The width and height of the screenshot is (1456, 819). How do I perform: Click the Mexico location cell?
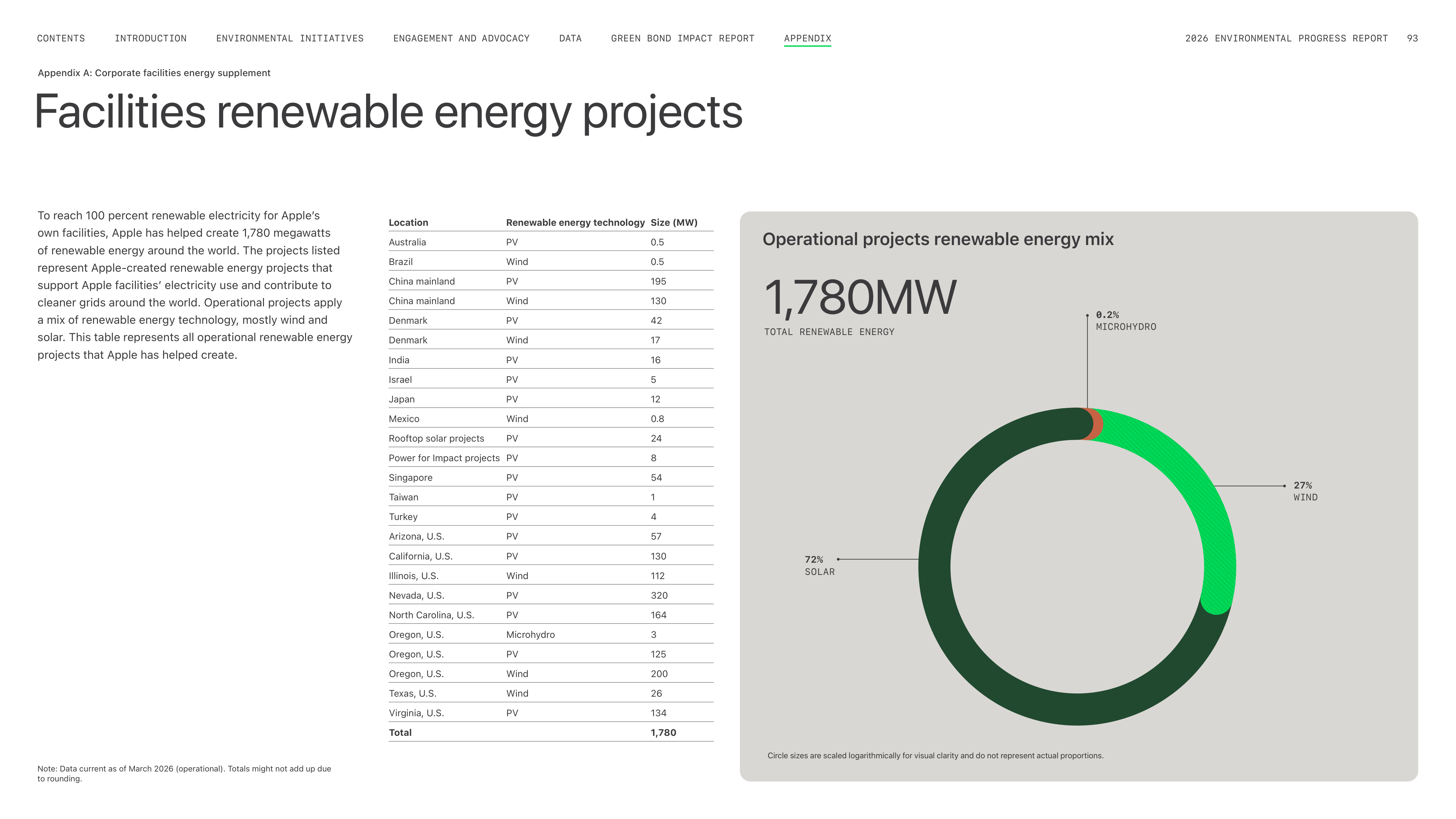[x=404, y=419]
